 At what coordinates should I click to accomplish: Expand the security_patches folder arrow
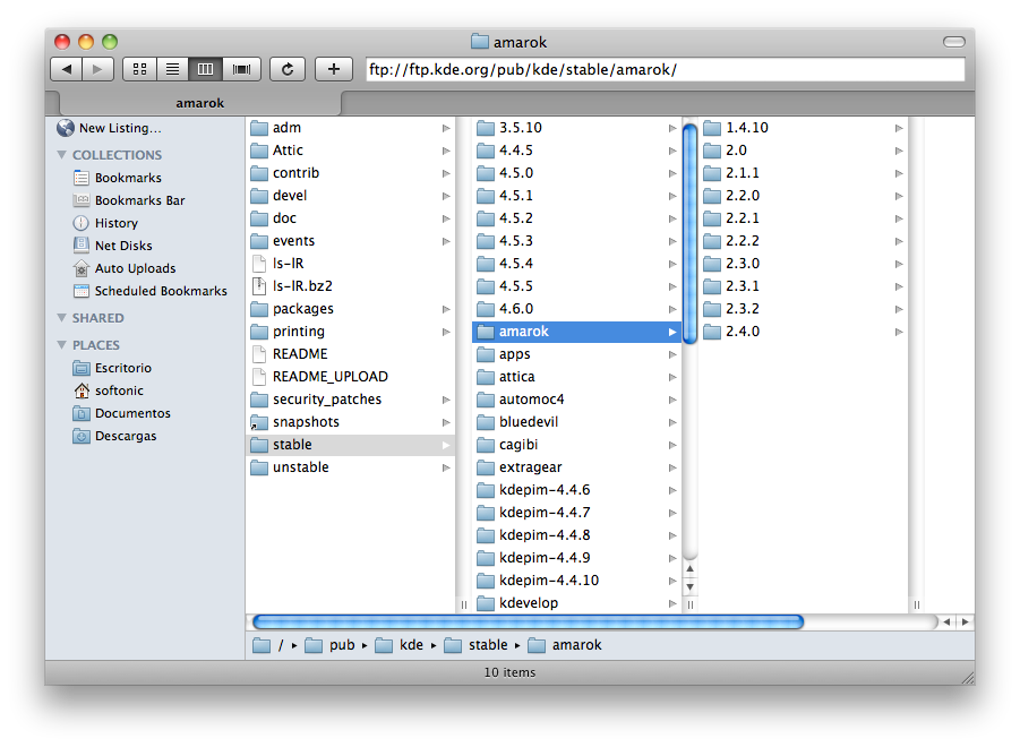(x=446, y=400)
